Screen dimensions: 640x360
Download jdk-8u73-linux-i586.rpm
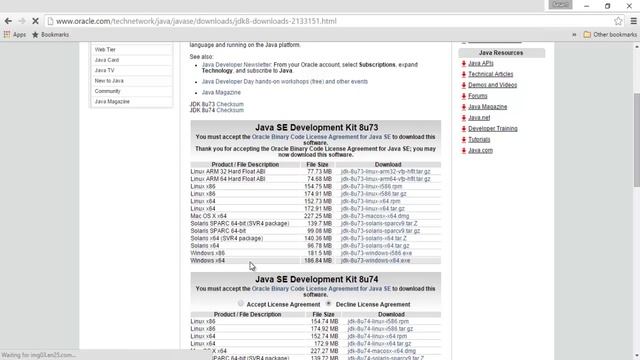(x=371, y=187)
